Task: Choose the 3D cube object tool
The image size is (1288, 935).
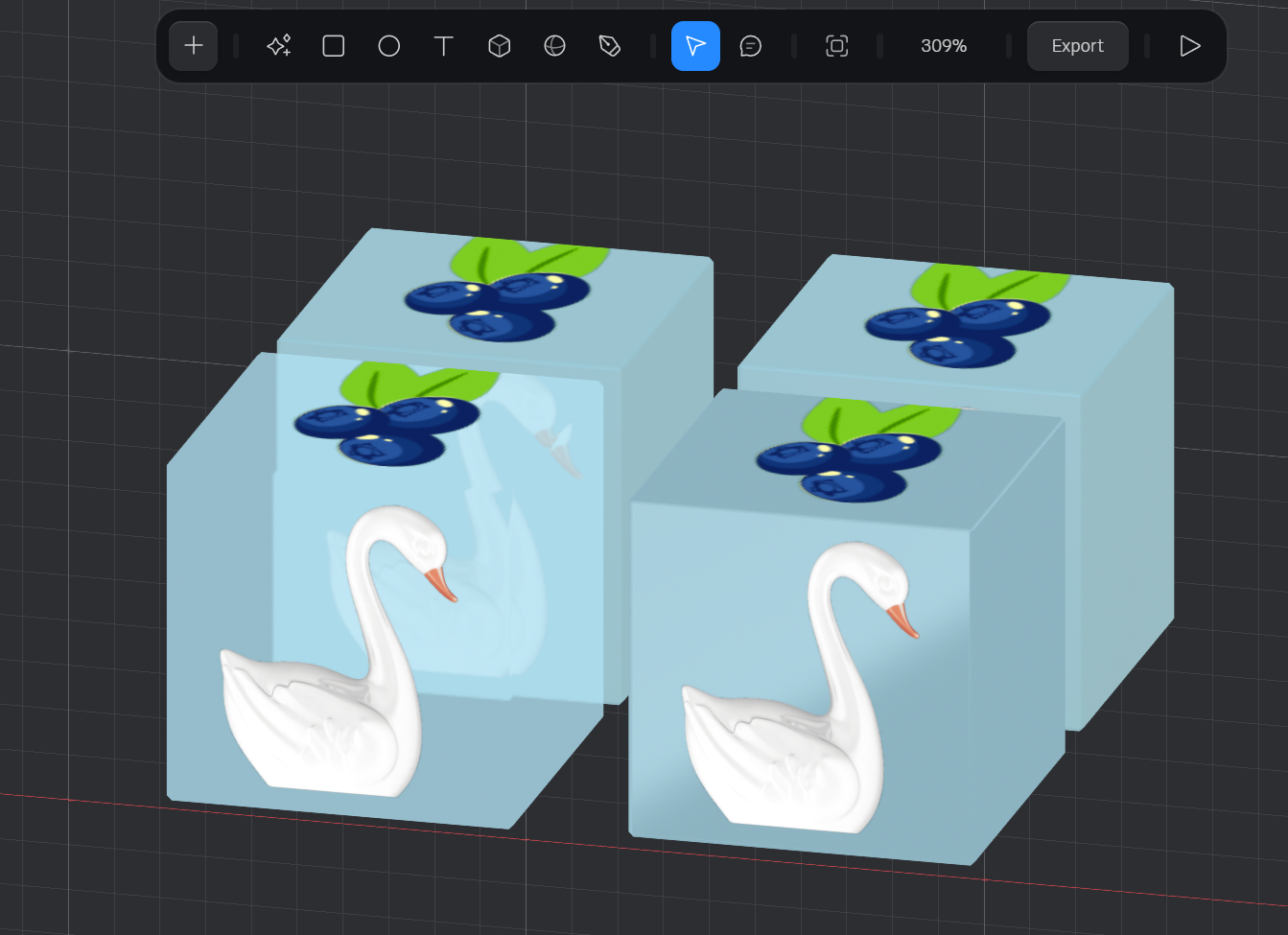Action: (499, 46)
